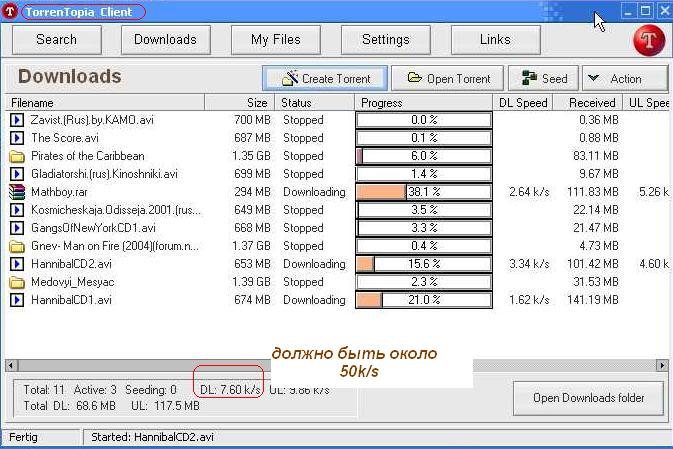This screenshot has width=673, height=449.
Task: Click the TorrenTopia title bar app icon
Action: (x=10, y=12)
